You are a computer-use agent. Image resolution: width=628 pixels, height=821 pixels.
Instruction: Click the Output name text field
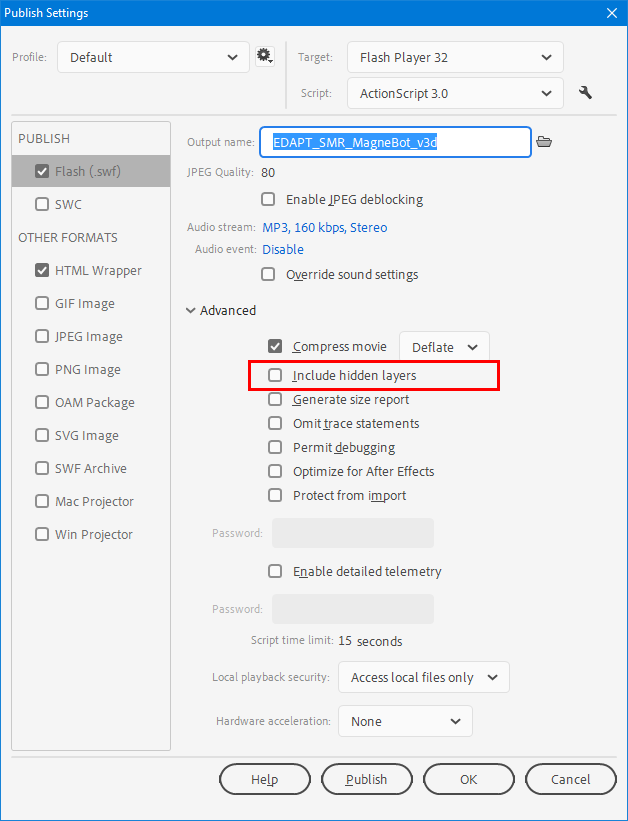coord(394,142)
